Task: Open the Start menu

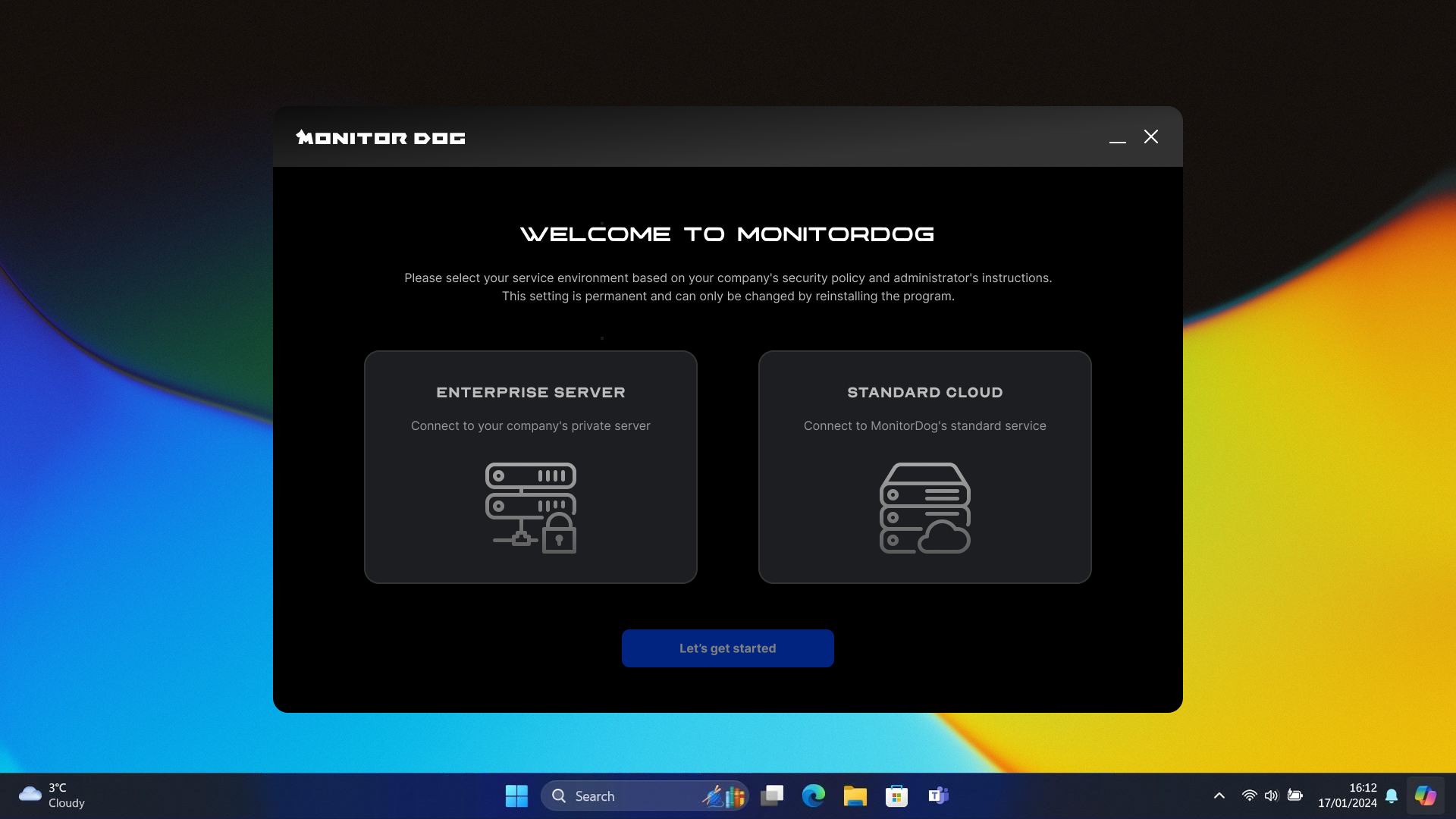Action: click(x=516, y=795)
